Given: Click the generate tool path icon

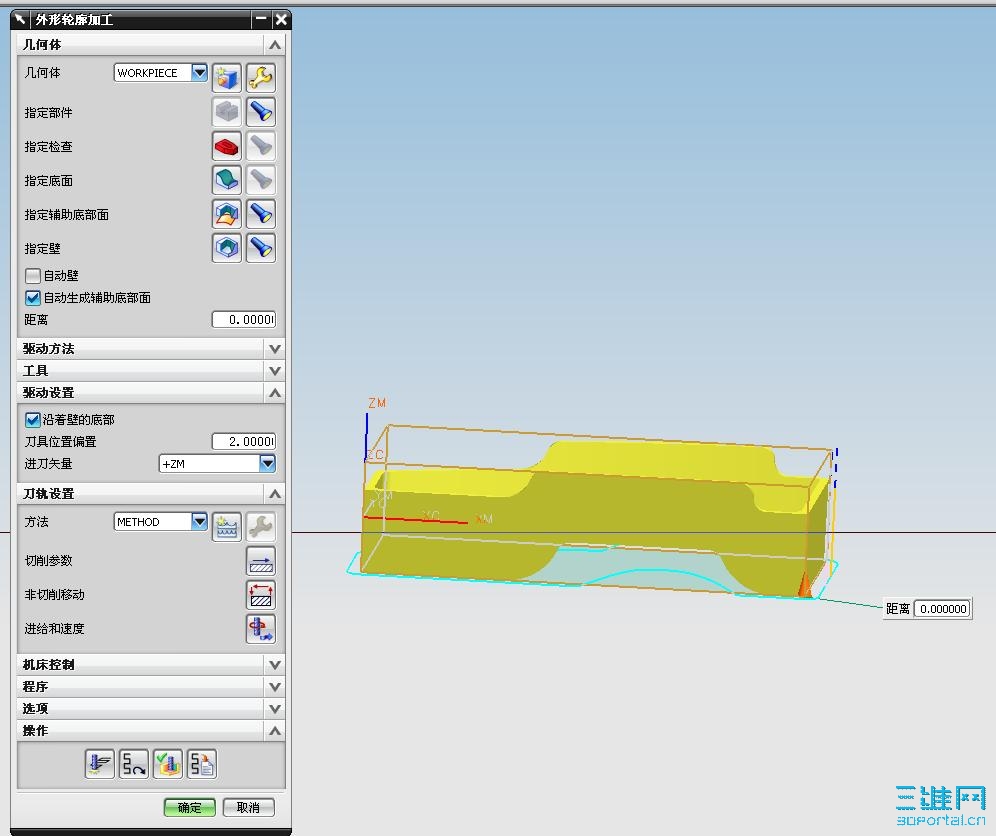Looking at the screenshot, I should point(100,764).
